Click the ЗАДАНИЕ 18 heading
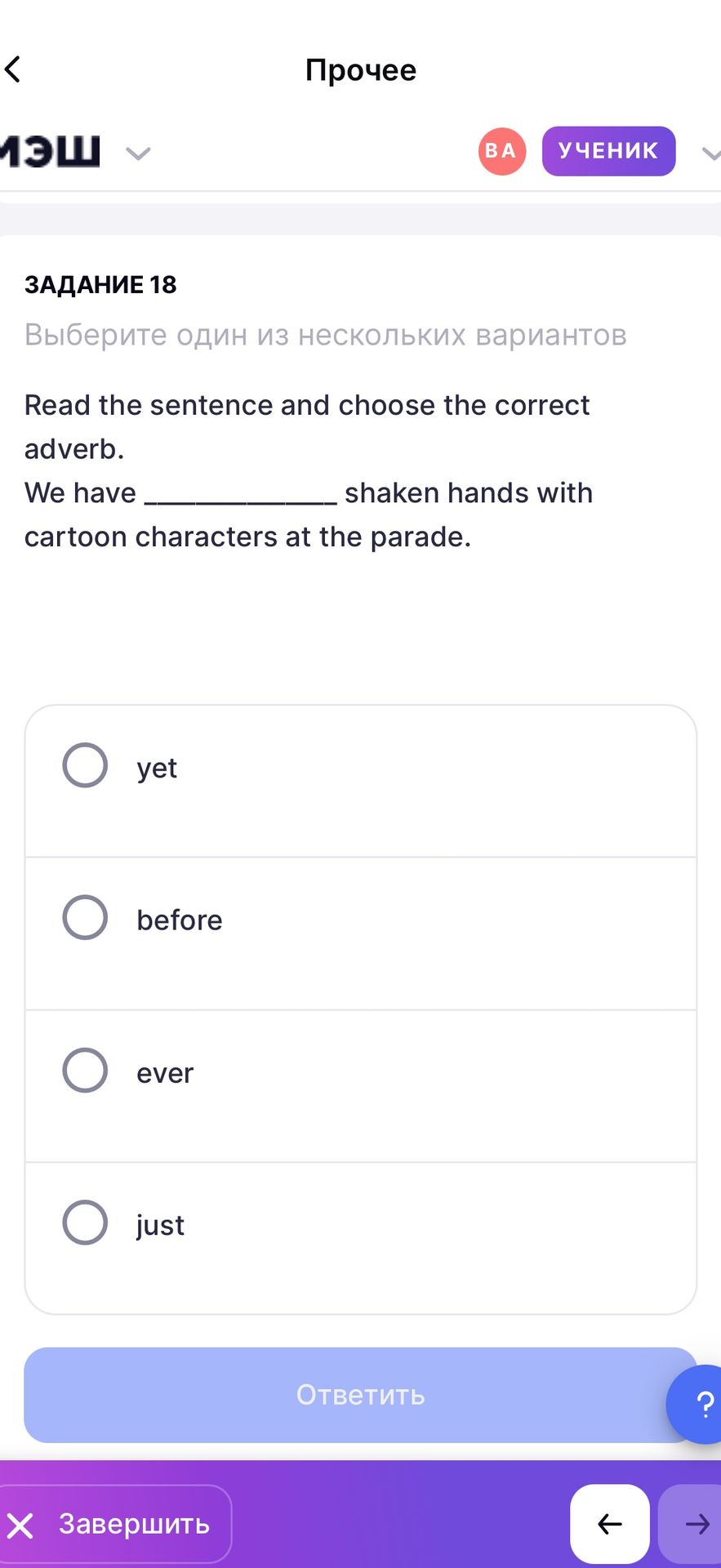721x1568 pixels. pyautogui.click(x=100, y=284)
